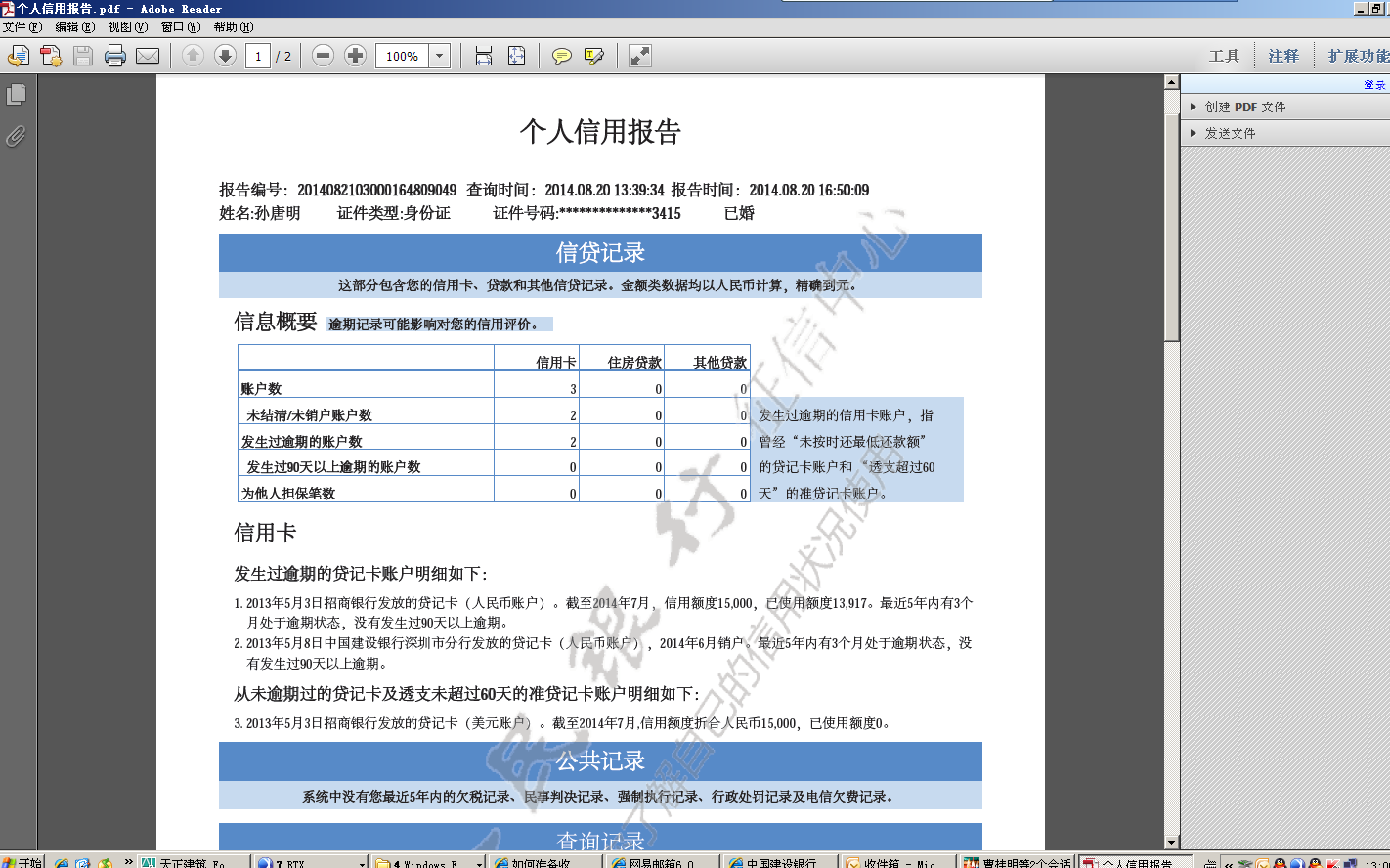Click the 信用卡 table column header
Image resolution: width=1390 pixels, height=868 pixels.
pyautogui.click(x=555, y=362)
